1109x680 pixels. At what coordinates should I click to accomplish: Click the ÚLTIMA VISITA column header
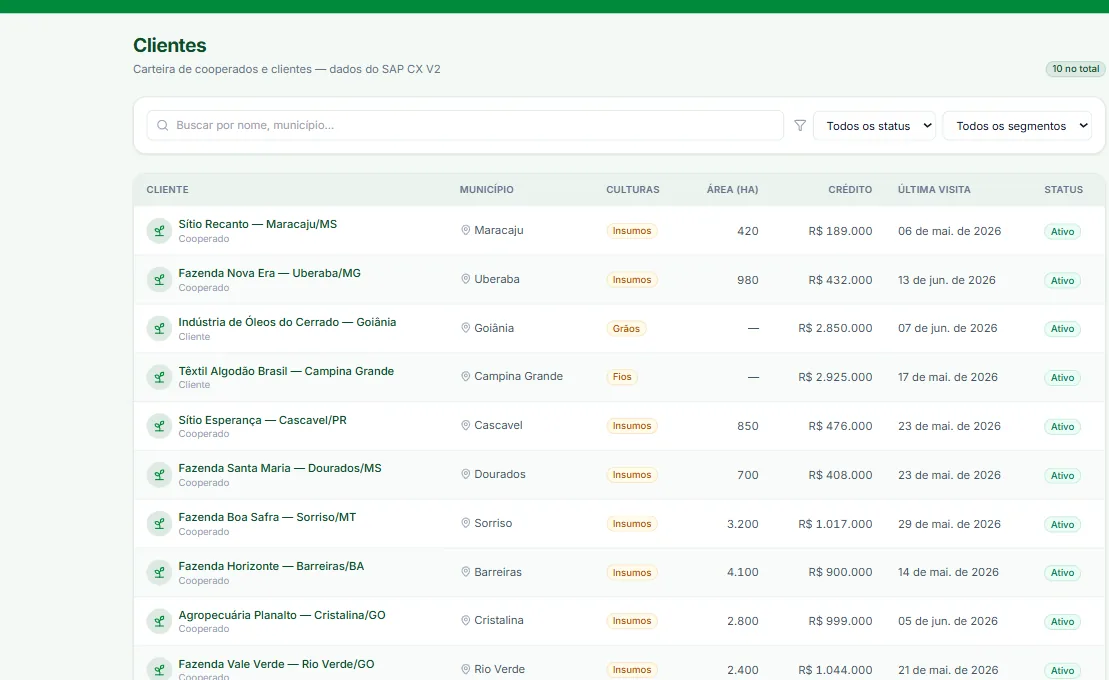pos(934,190)
